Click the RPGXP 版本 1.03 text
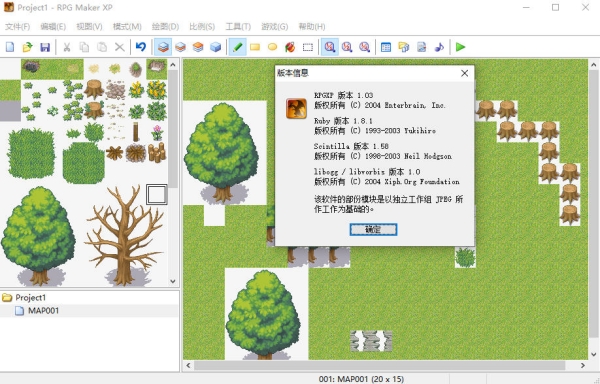The image size is (600, 384). click(344, 95)
